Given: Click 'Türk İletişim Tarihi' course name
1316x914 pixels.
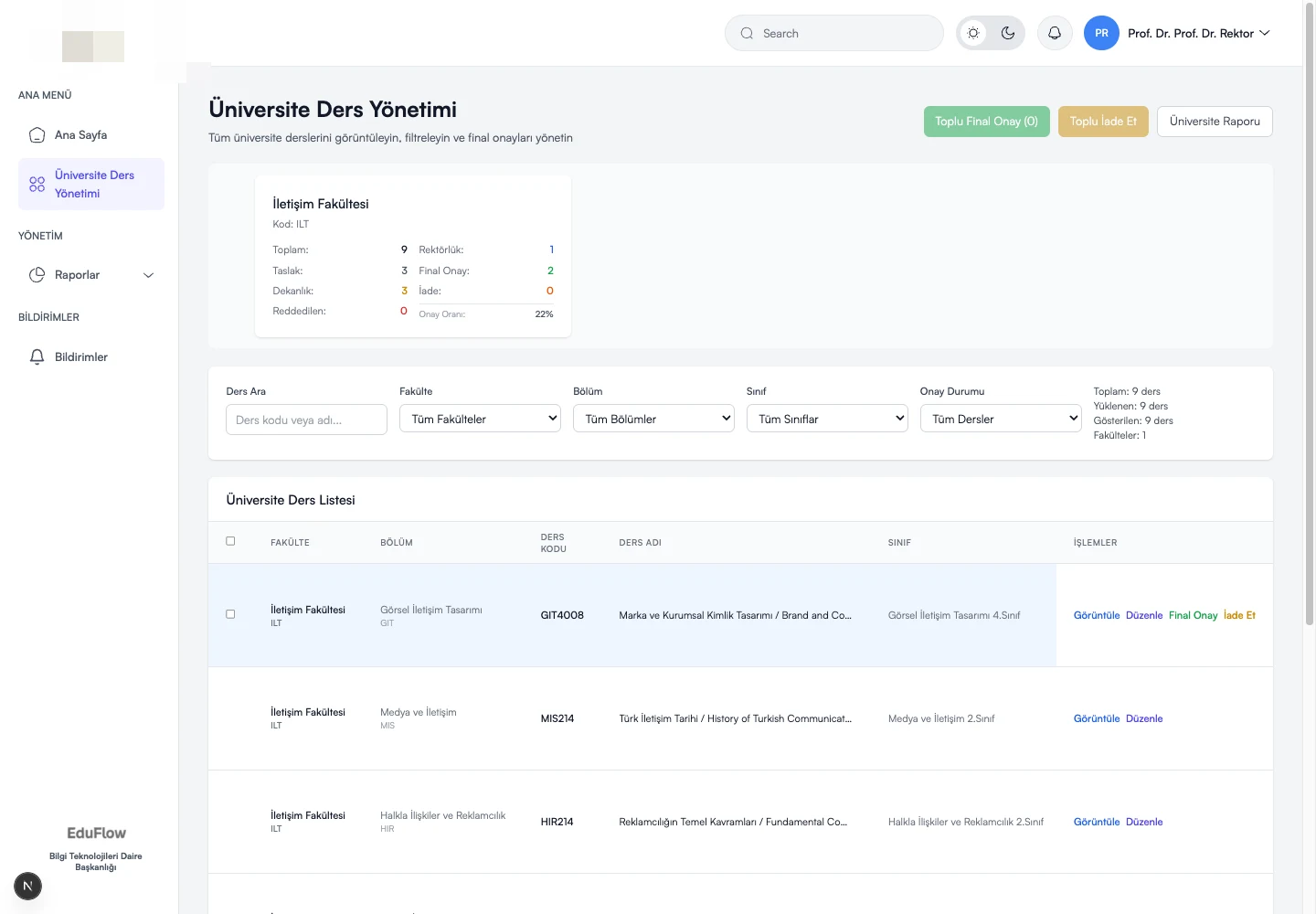Looking at the screenshot, I should coord(735,718).
